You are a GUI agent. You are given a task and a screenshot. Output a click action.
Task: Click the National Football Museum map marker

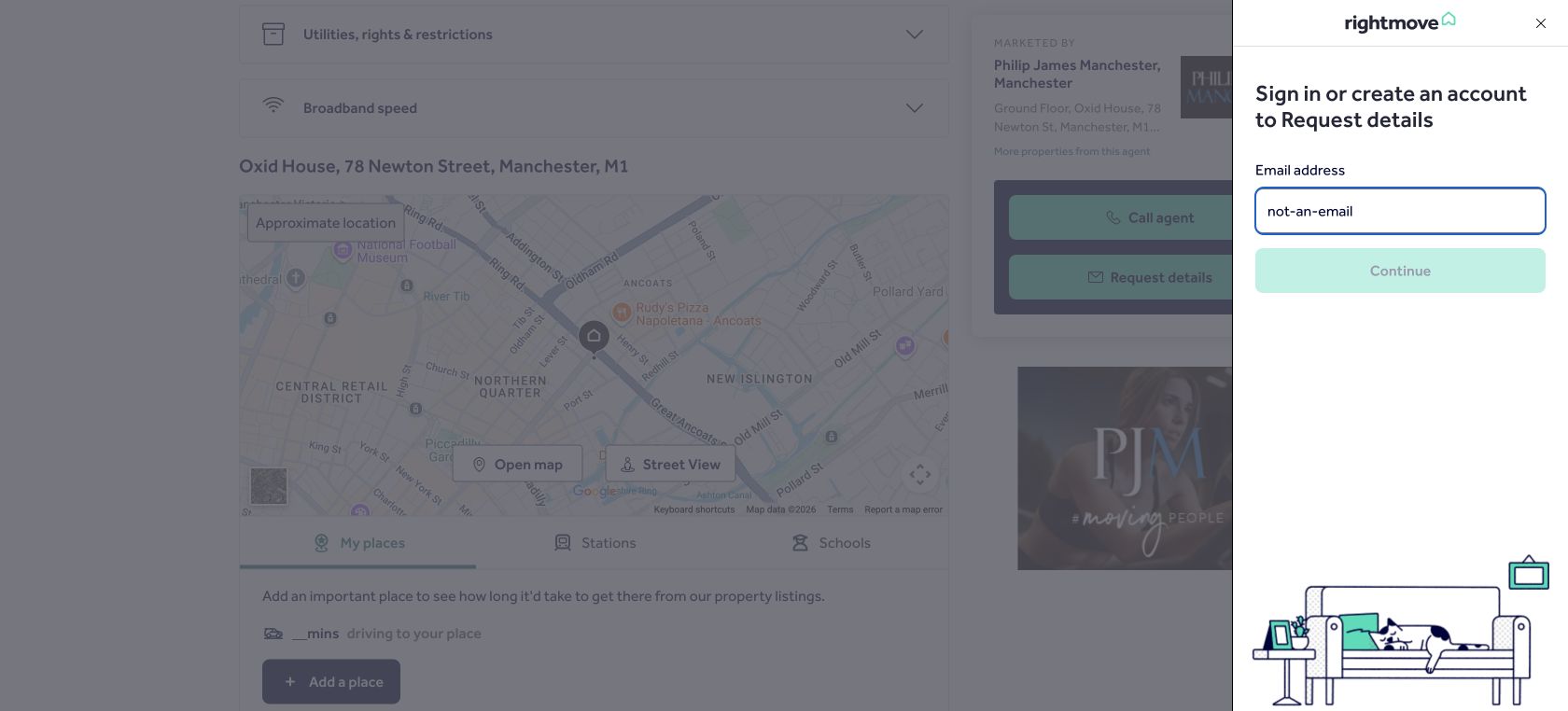pos(343,250)
